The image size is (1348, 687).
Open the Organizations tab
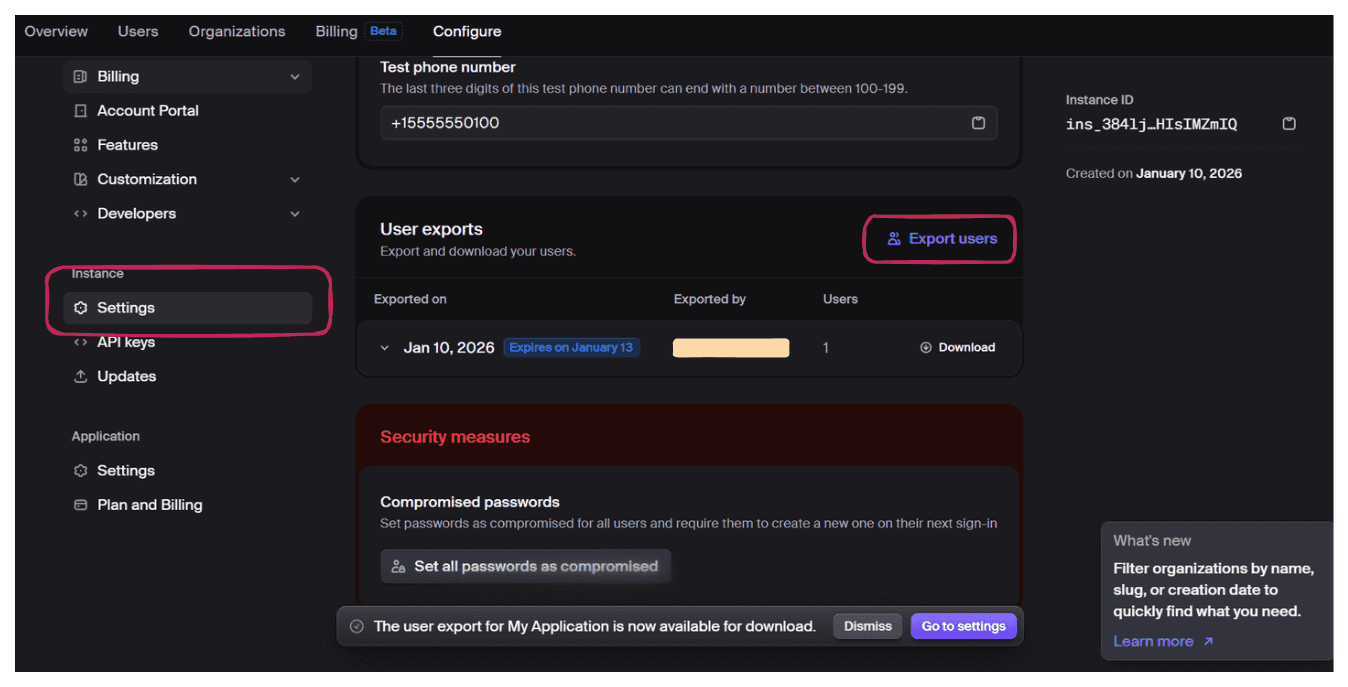[x=237, y=32]
